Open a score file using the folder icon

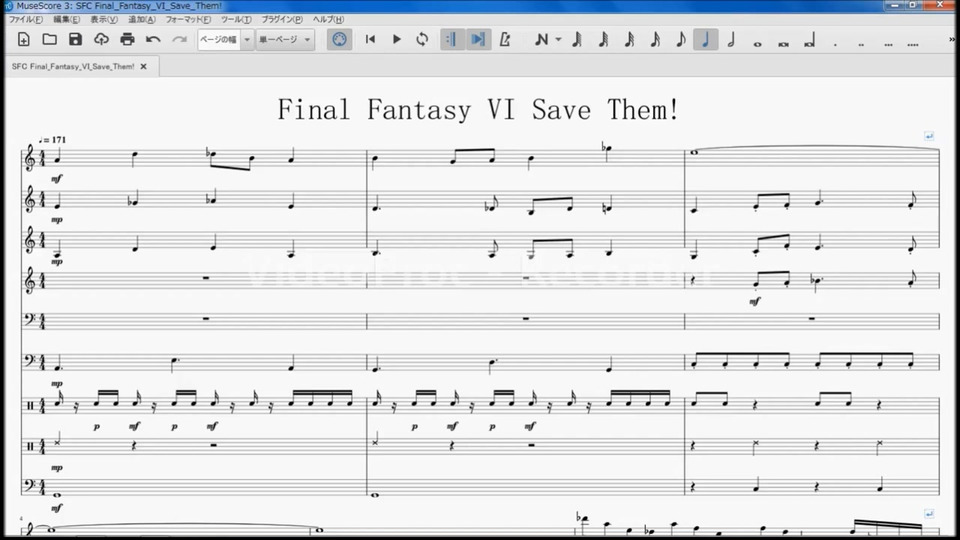(50, 40)
